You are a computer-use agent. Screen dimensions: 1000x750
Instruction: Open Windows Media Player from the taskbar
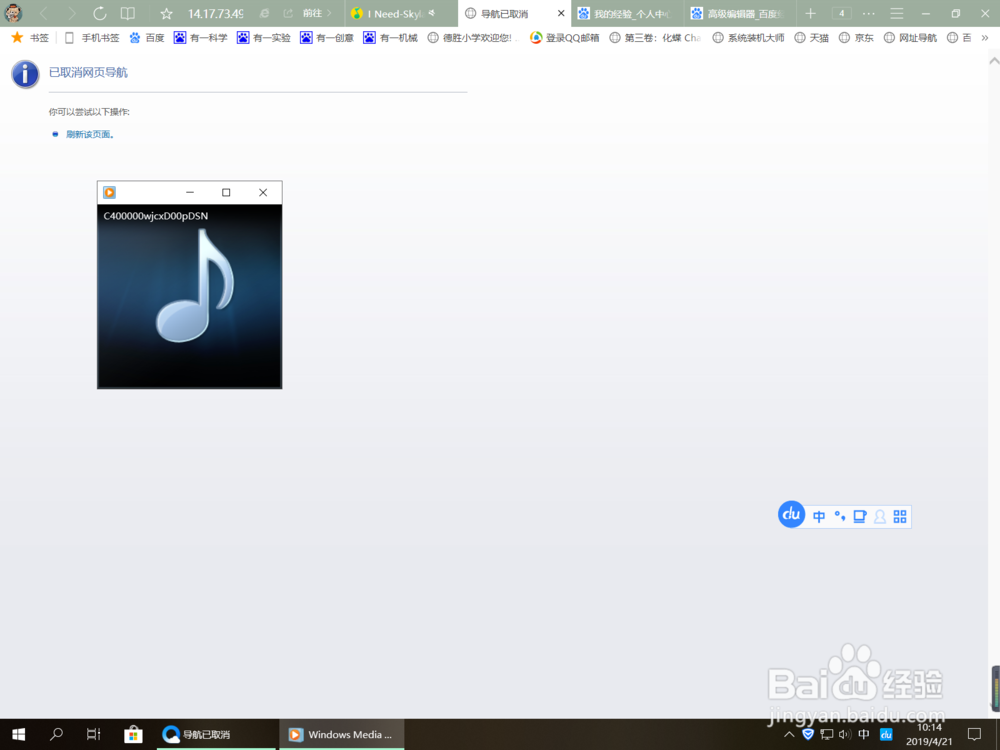pyautogui.click(x=341, y=733)
